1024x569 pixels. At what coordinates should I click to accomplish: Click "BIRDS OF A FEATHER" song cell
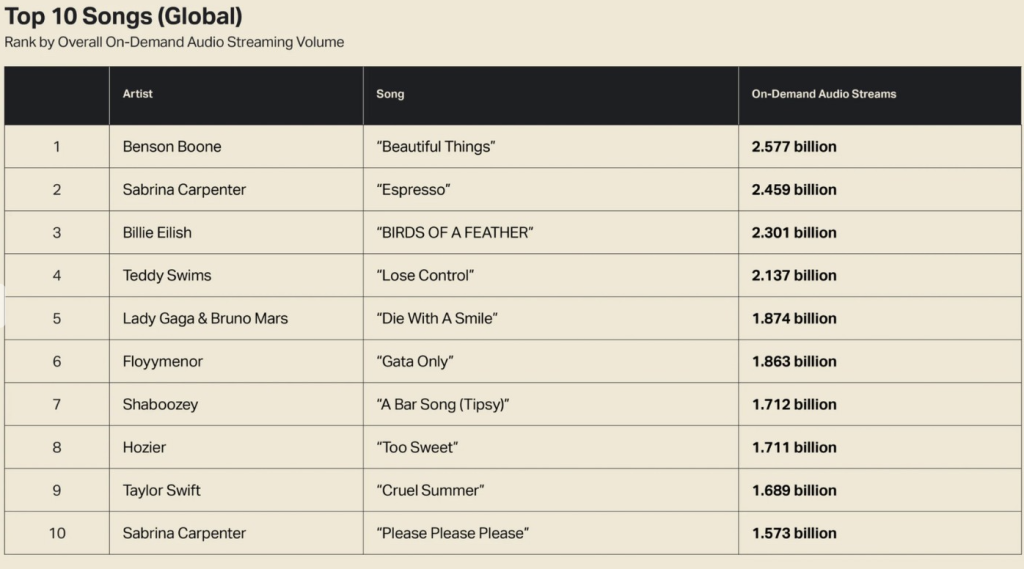pos(455,233)
